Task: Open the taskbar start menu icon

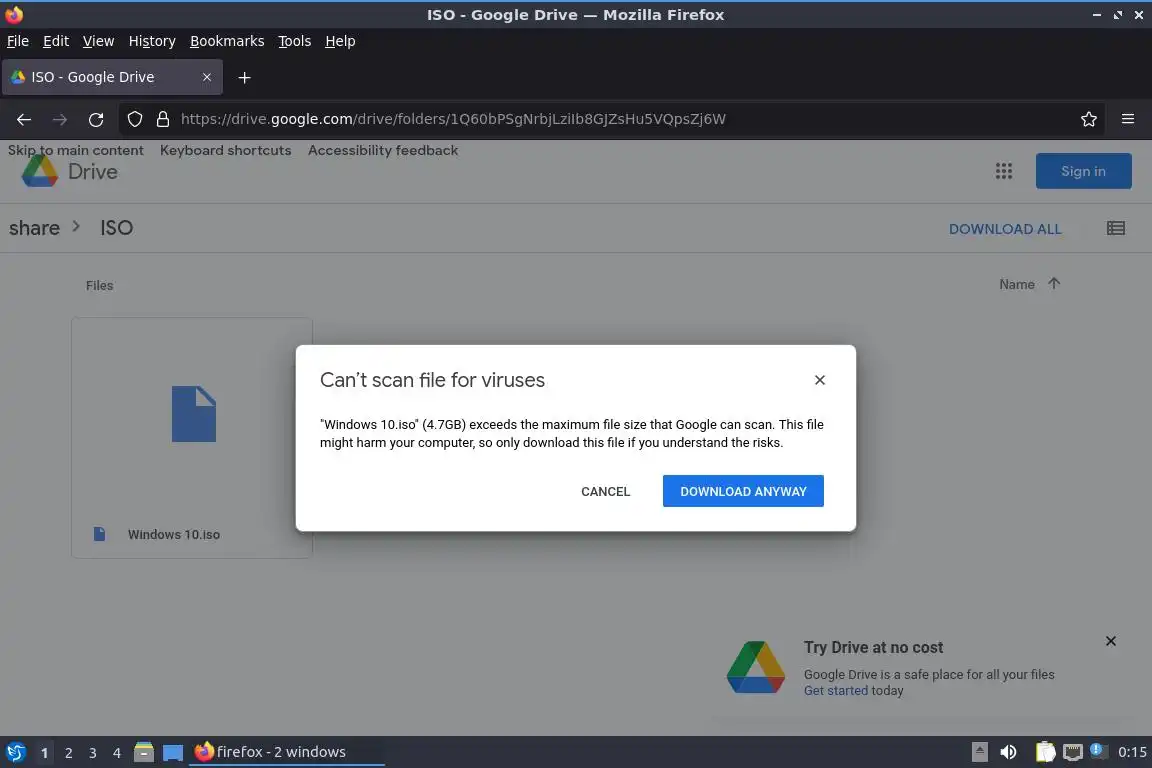Action: [x=15, y=752]
